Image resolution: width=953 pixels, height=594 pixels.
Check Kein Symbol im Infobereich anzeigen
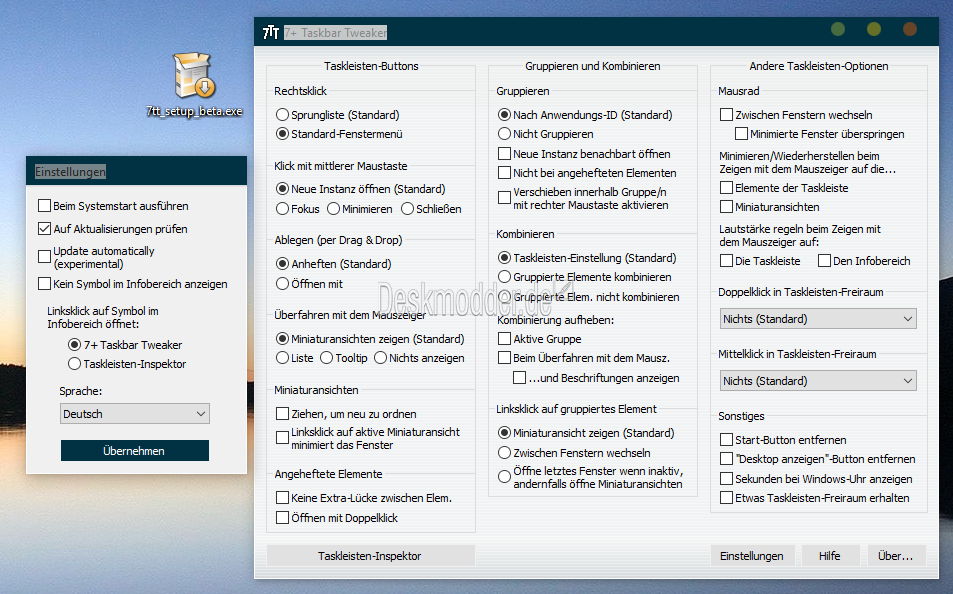pos(44,283)
